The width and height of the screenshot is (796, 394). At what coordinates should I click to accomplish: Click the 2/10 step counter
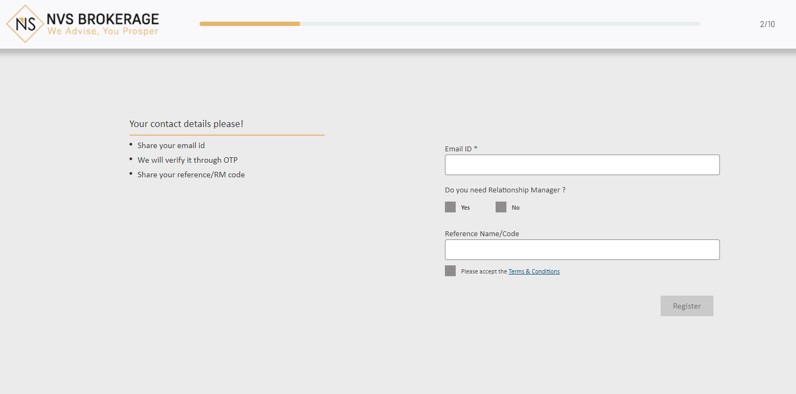767,24
